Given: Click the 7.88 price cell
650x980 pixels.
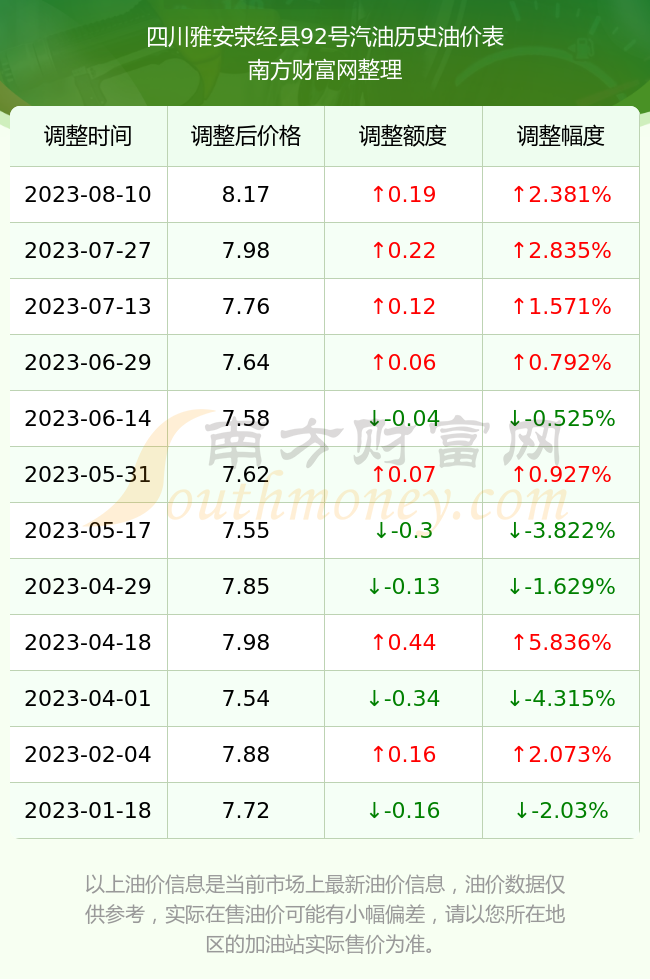Looking at the screenshot, I should click(x=246, y=754).
